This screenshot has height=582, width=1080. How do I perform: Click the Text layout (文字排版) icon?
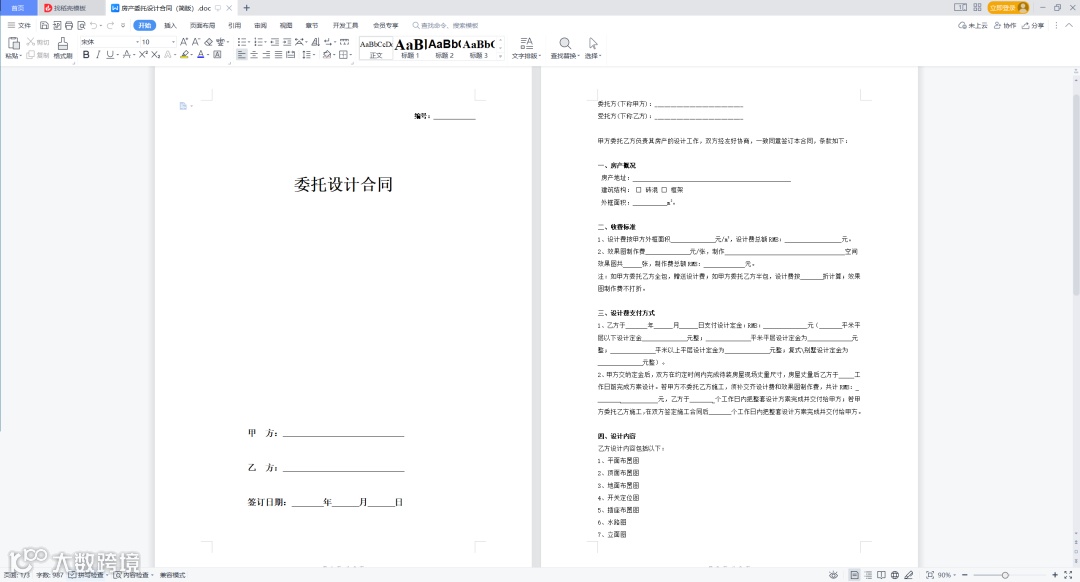coord(526,43)
